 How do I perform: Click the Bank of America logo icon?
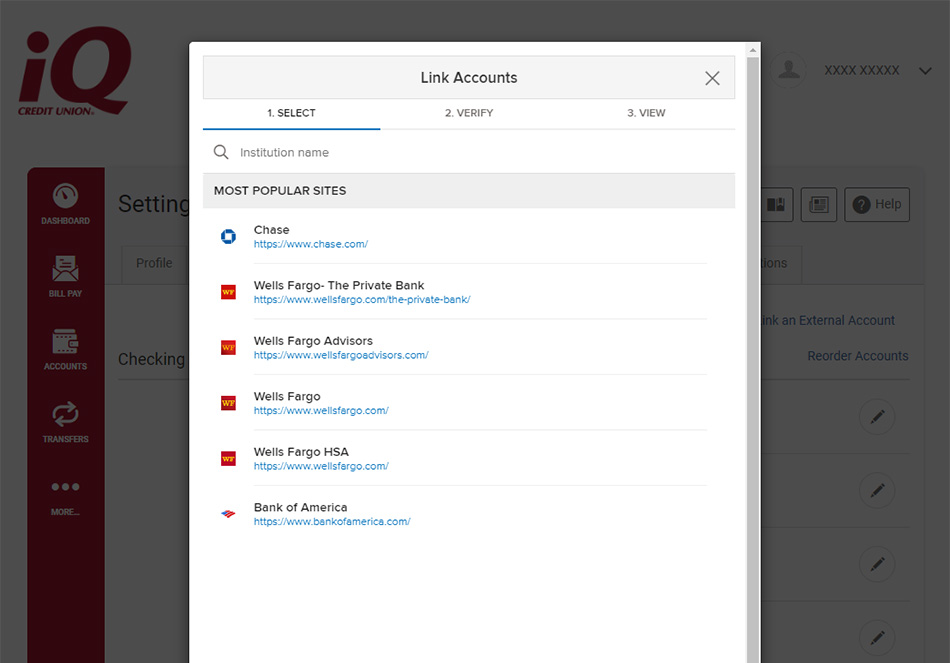click(228, 514)
